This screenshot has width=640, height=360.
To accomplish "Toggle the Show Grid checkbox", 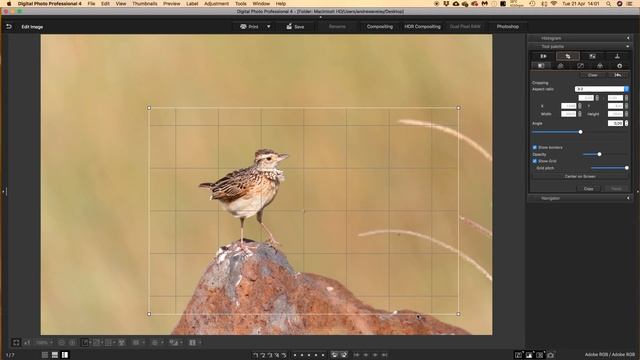I will [535, 161].
